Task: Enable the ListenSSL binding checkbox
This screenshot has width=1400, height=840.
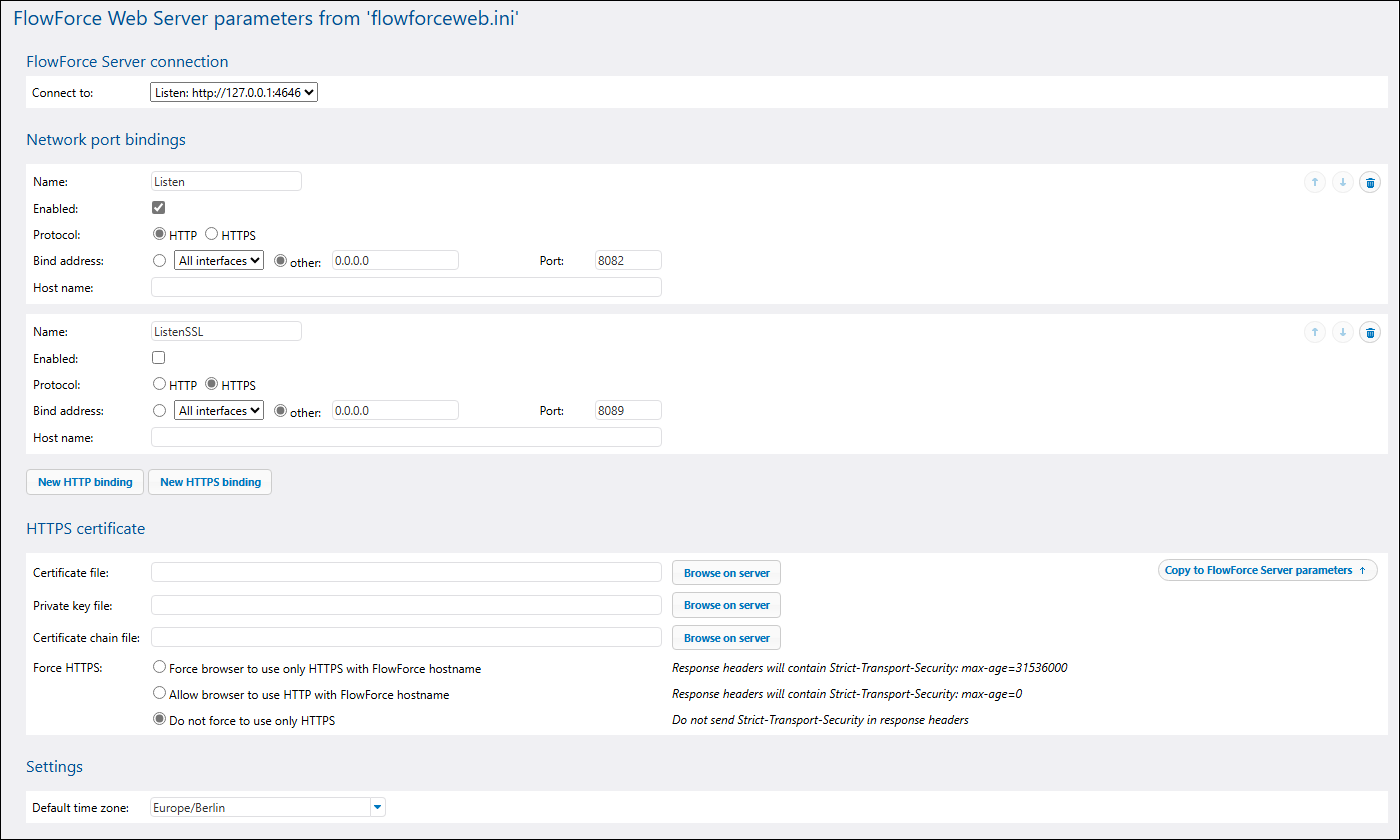Action: click(158, 357)
